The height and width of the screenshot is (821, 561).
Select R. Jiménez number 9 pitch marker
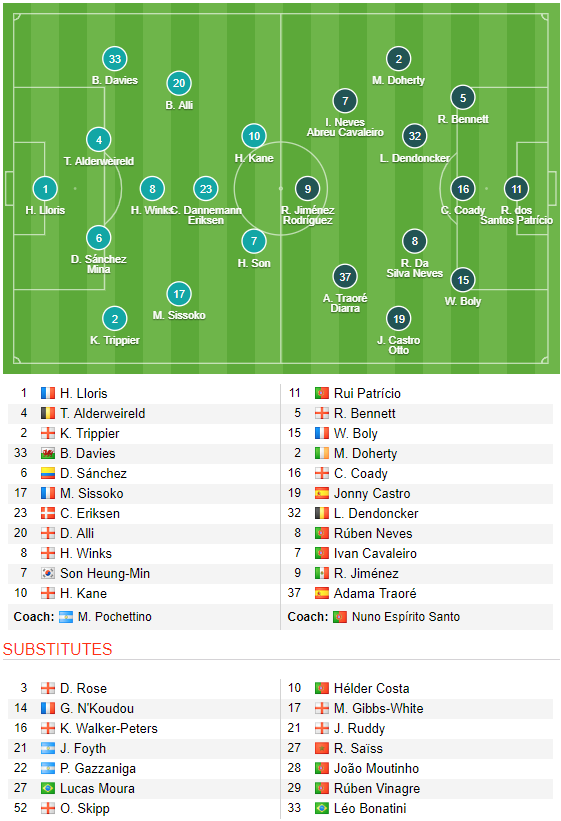click(x=307, y=189)
